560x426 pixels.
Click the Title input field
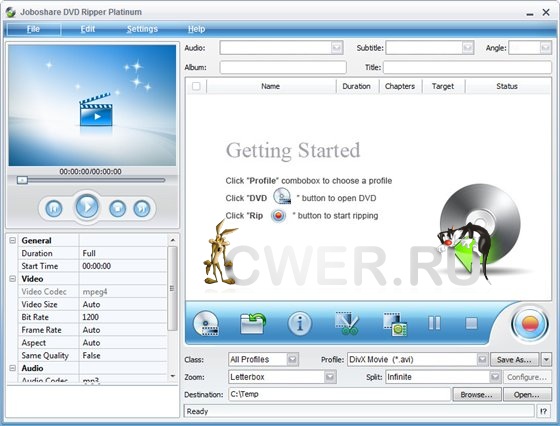[468, 67]
